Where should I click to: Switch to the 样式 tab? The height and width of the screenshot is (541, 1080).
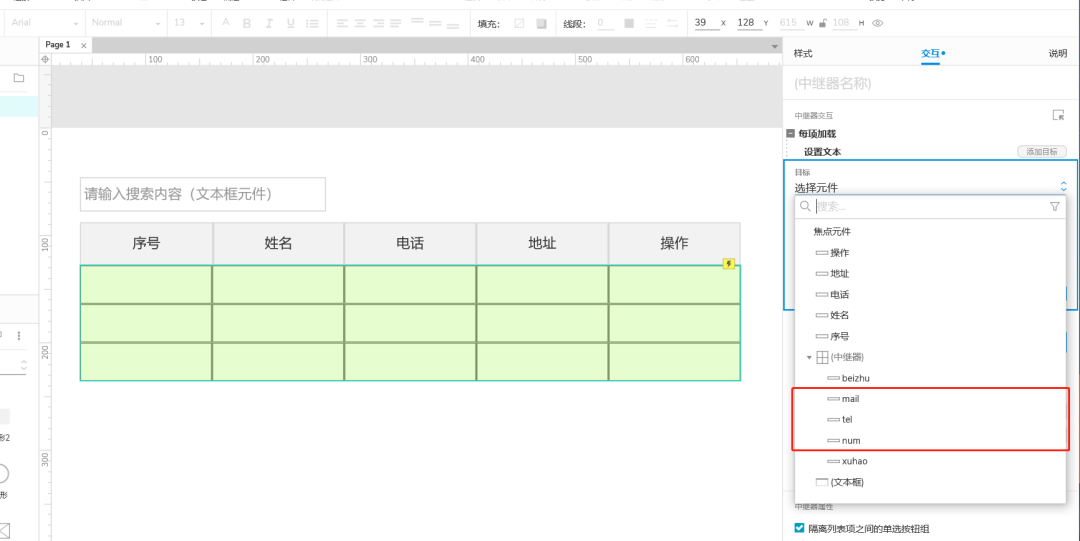[x=803, y=53]
